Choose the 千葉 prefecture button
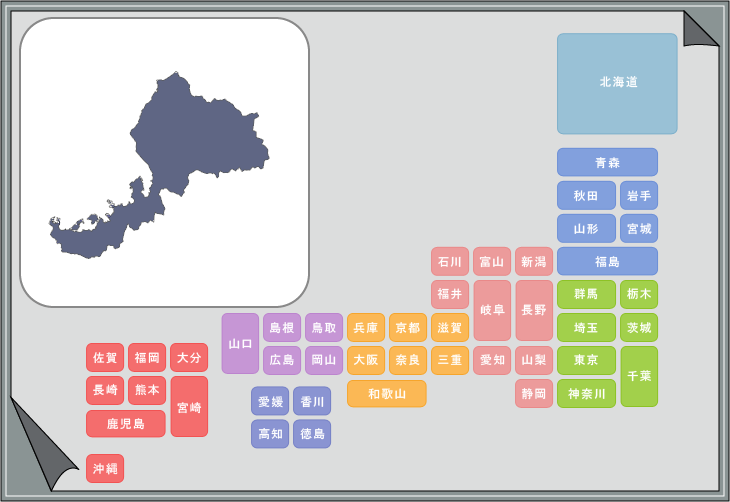The image size is (730, 502). pyautogui.click(x=639, y=376)
